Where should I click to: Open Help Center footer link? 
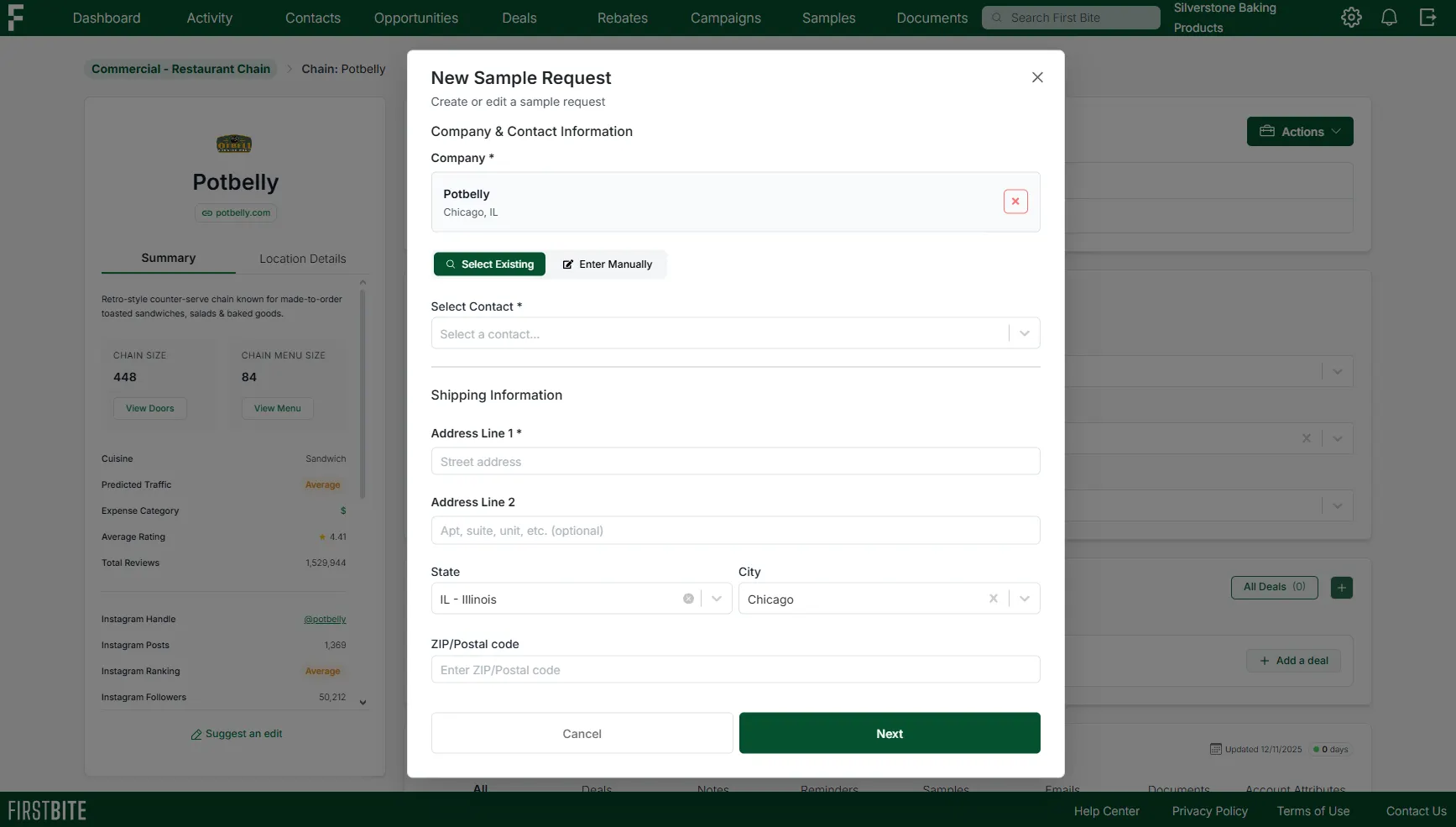(x=1106, y=811)
